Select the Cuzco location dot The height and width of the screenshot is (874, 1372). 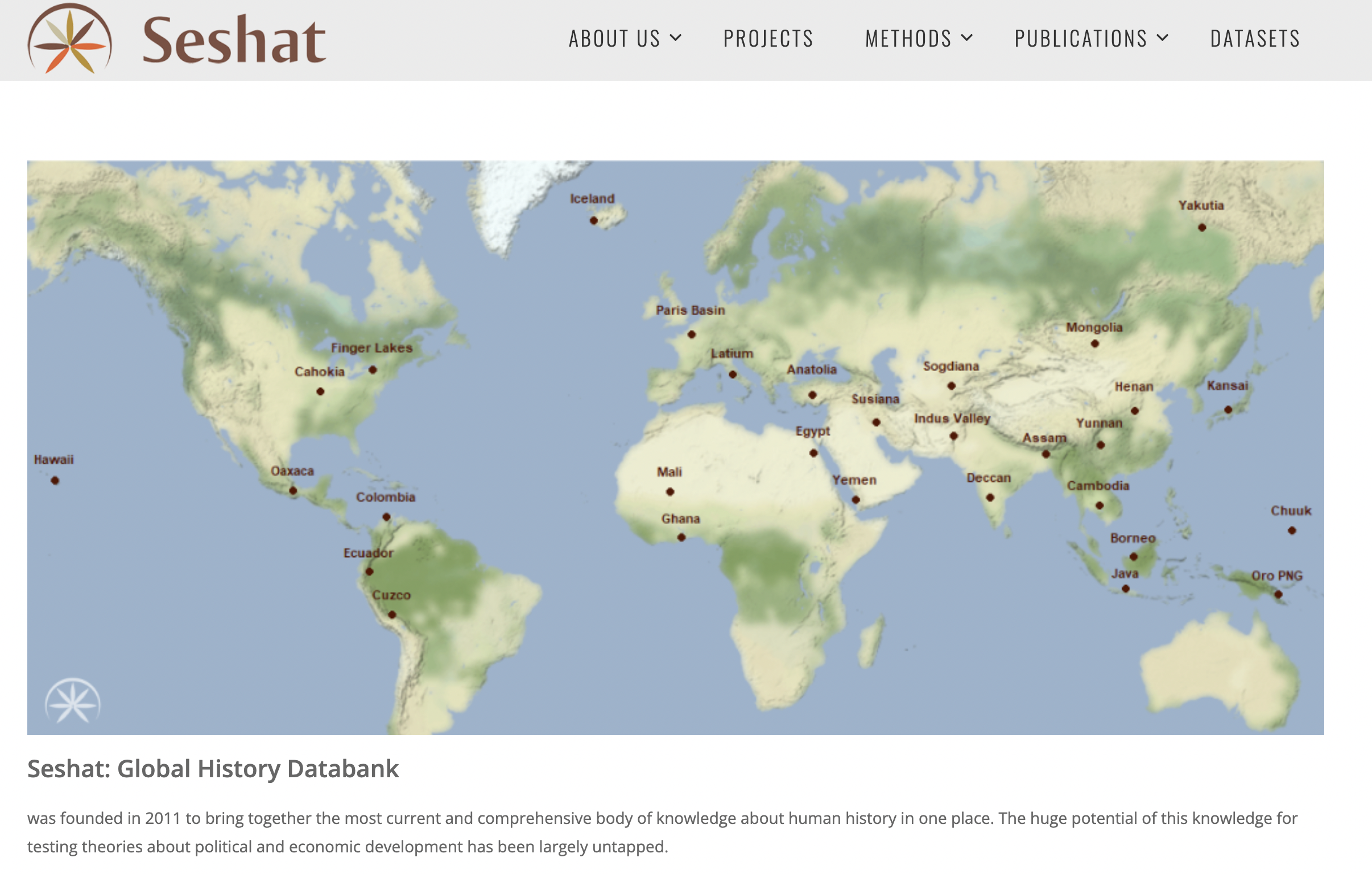click(392, 615)
